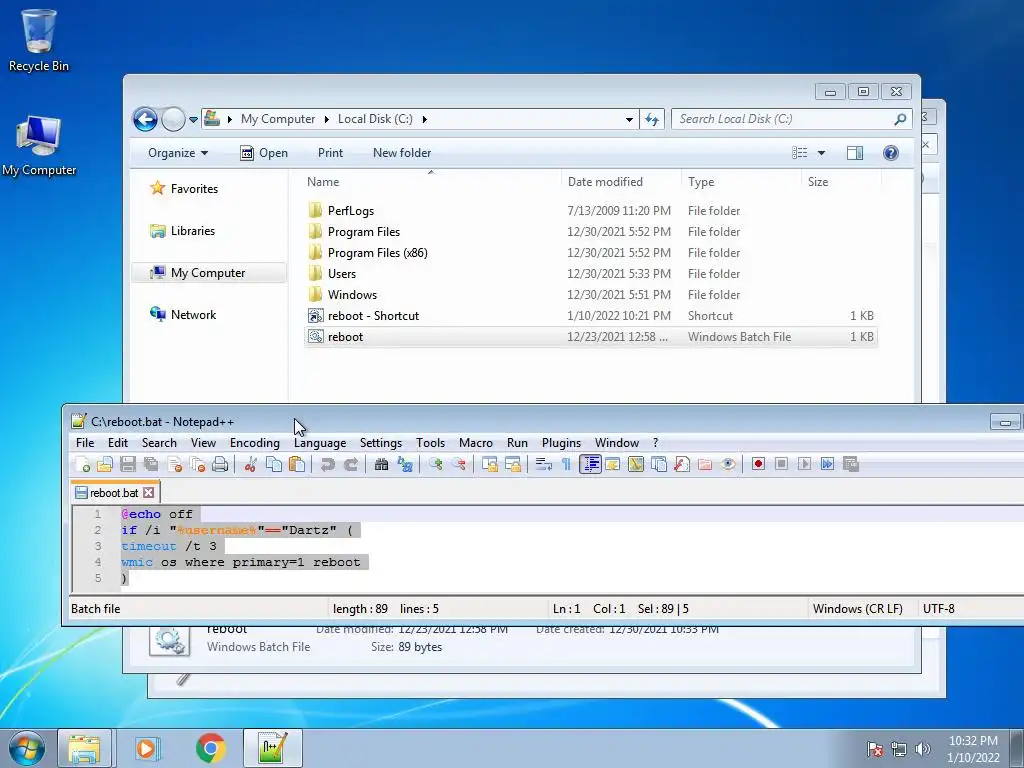The width and height of the screenshot is (1024, 768).
Task: Click run macro multiple times icon
Action: coord(827,464)
